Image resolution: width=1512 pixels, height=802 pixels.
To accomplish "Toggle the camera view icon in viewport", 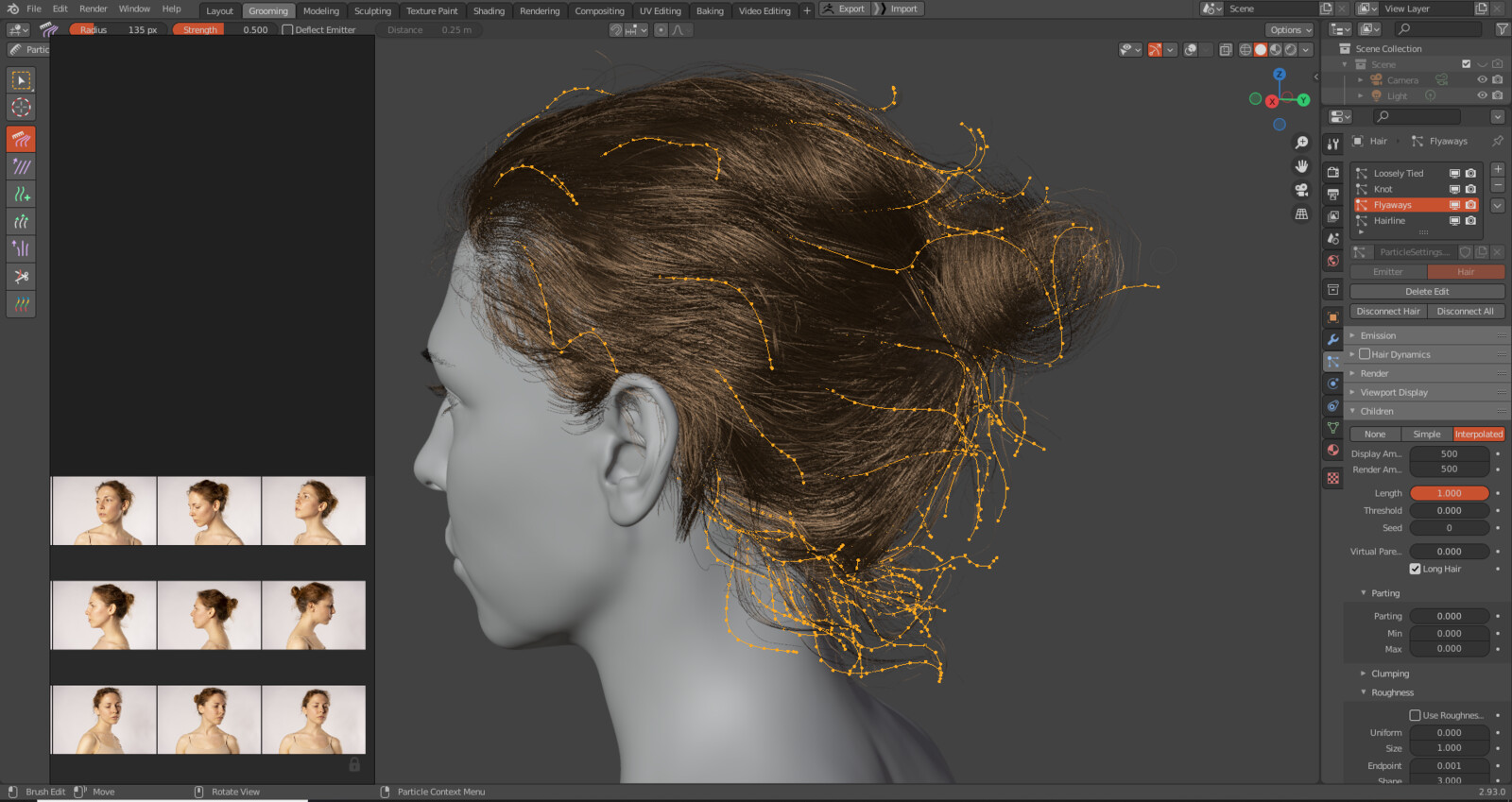I will (x=1301, y=190).
